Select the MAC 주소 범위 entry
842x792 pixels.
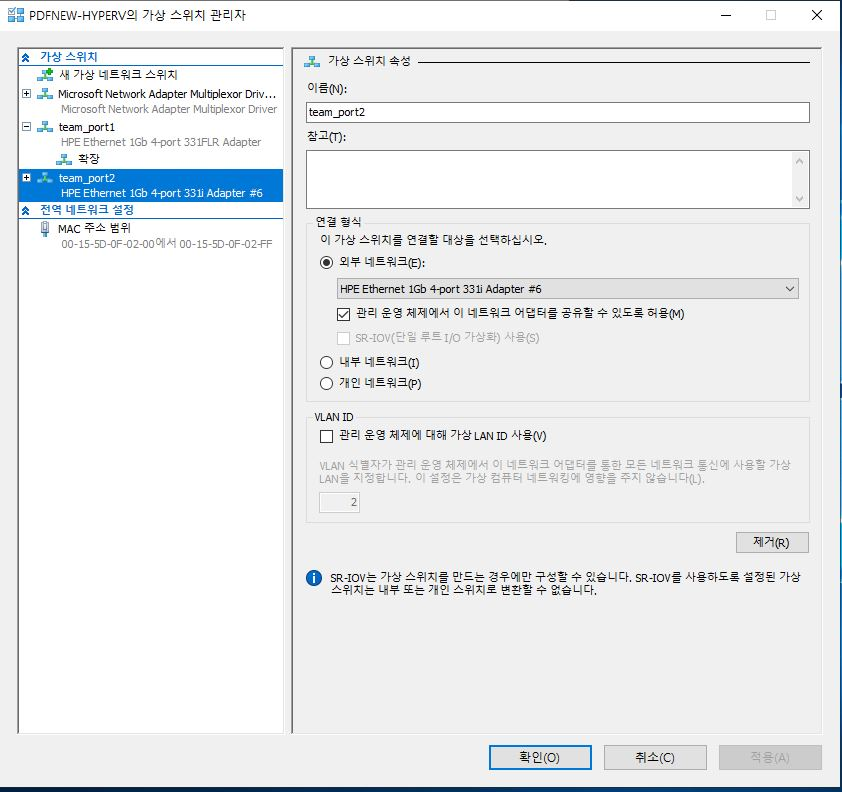click(95, 229)
